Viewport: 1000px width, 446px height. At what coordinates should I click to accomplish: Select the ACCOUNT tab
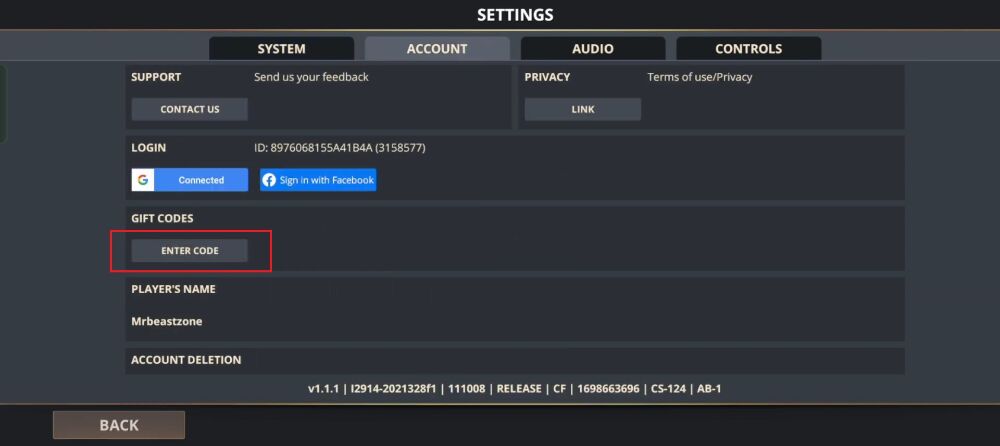437,48
